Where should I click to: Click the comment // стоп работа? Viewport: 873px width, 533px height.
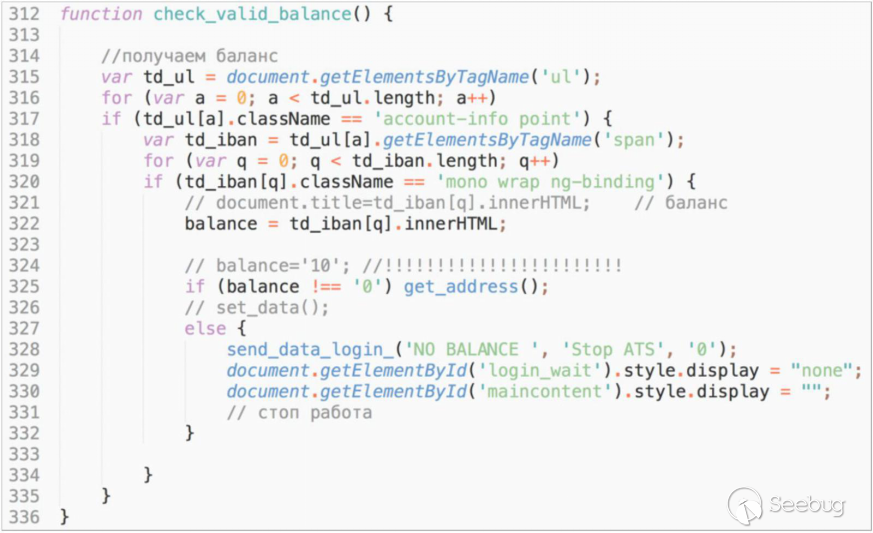click(x=300, y=412)
